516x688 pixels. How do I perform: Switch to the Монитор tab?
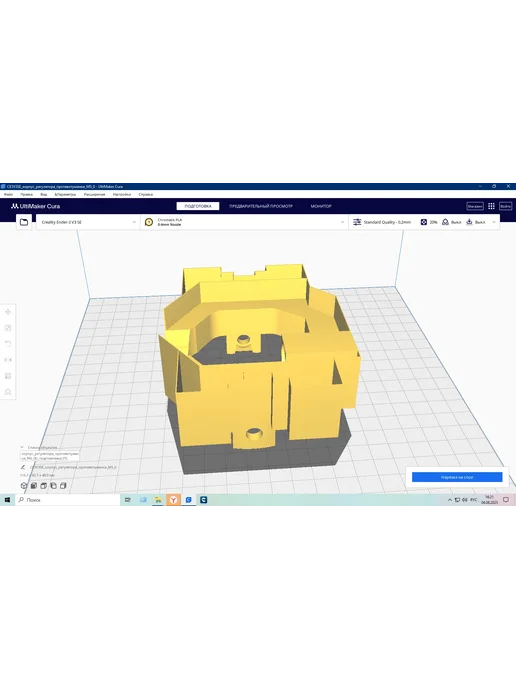(321, 206)
